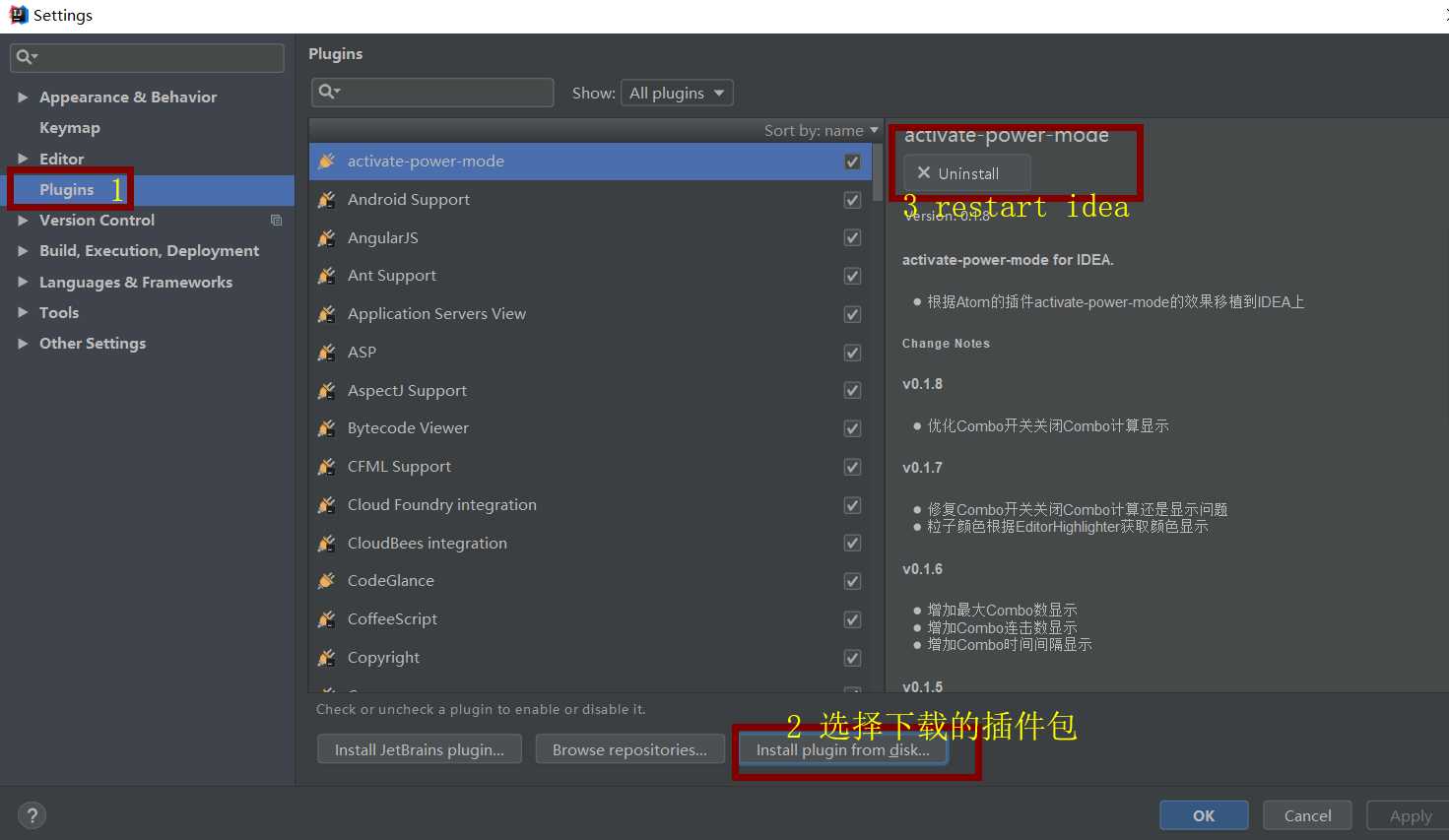Open the help question mark icon
1449x840 pixels.
click(32, 815)
